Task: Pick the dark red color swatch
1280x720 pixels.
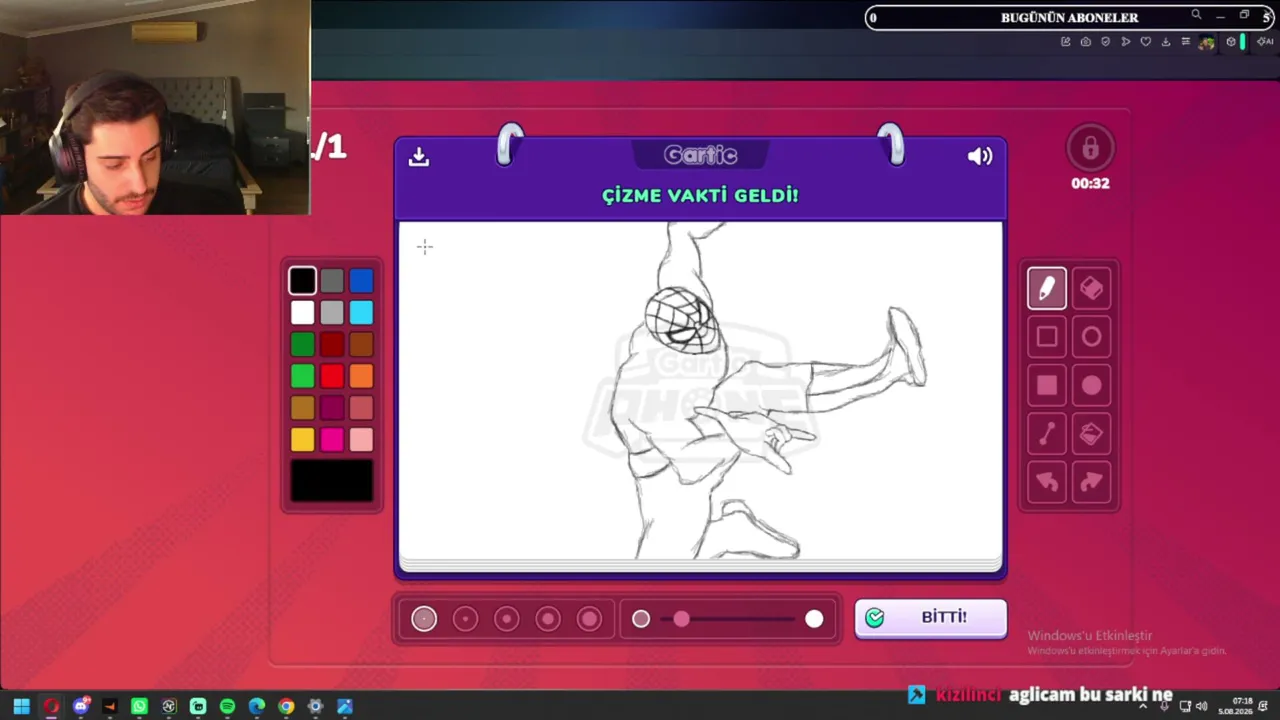Action: tap(332, 345)
